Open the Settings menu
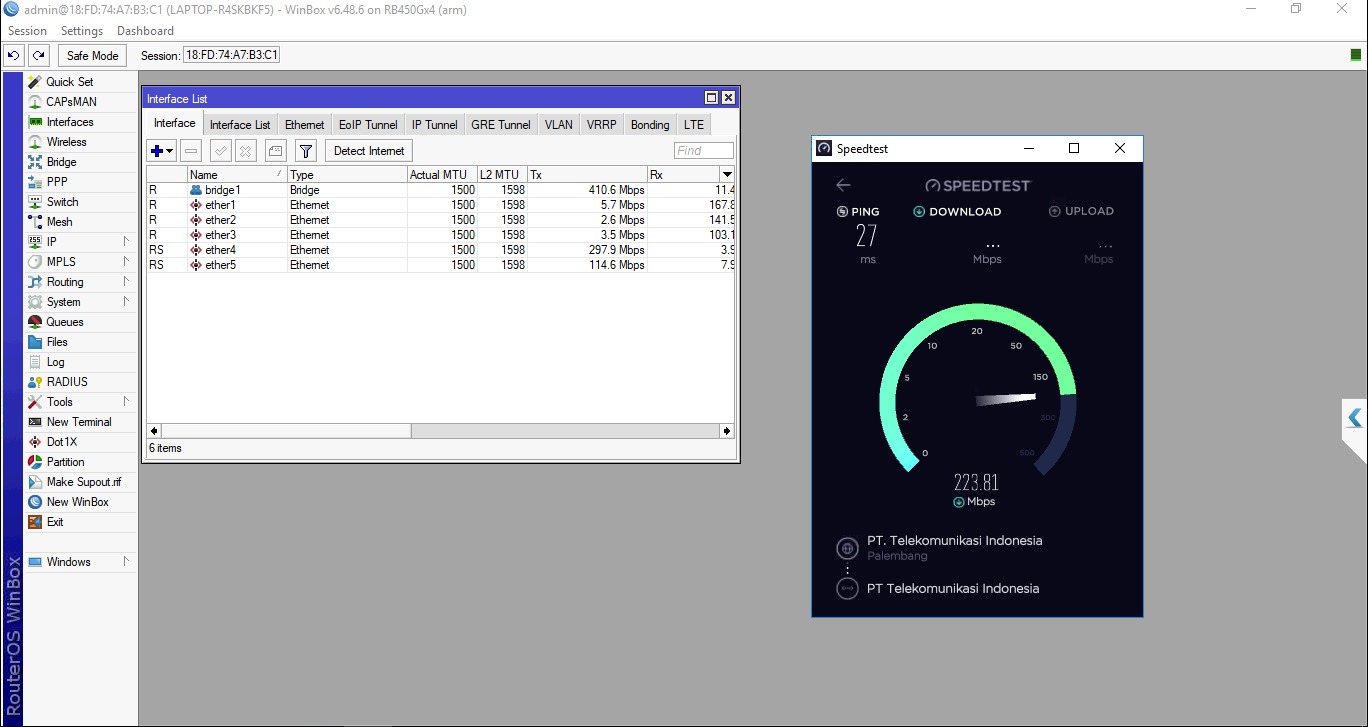The image size is (1368, 727). point(82,31)
